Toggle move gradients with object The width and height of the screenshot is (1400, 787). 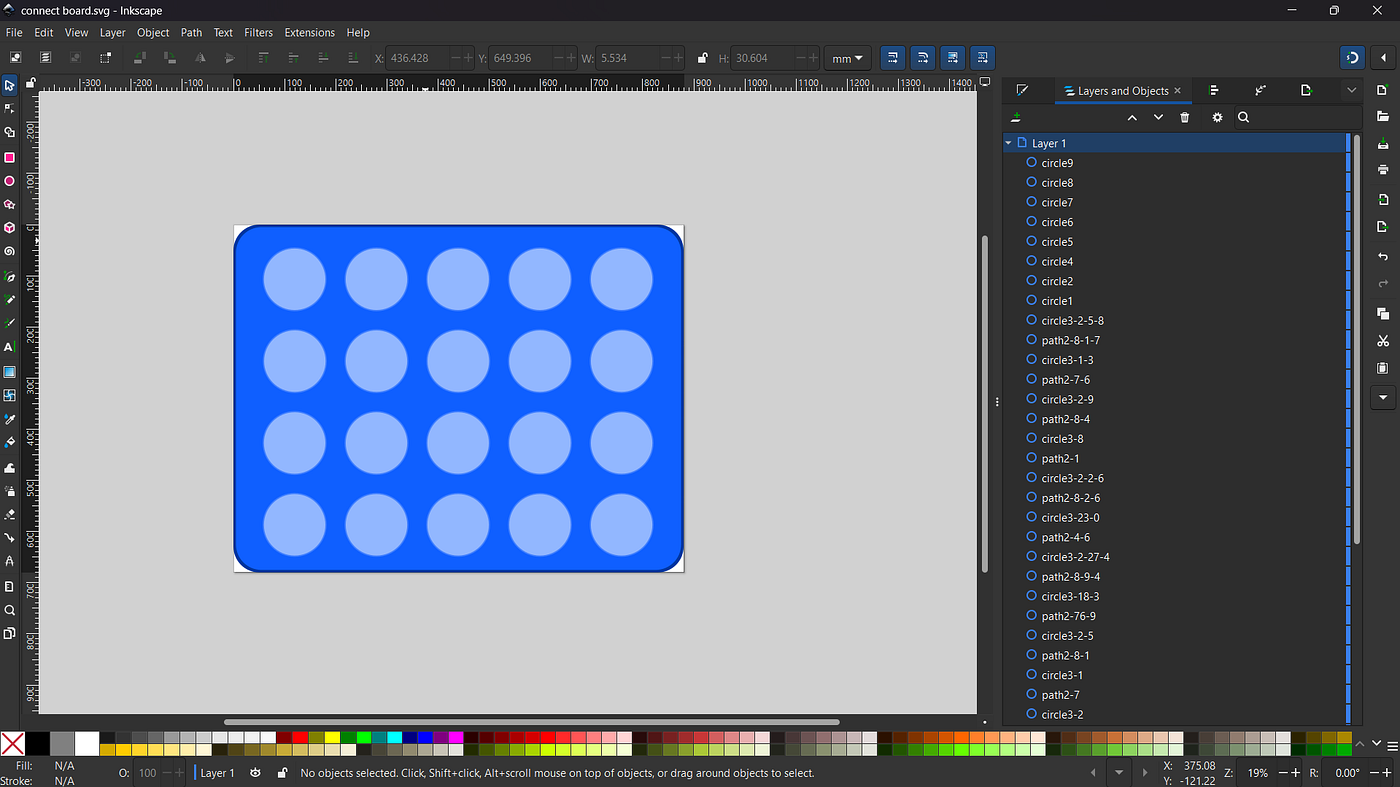click(953, 58)
